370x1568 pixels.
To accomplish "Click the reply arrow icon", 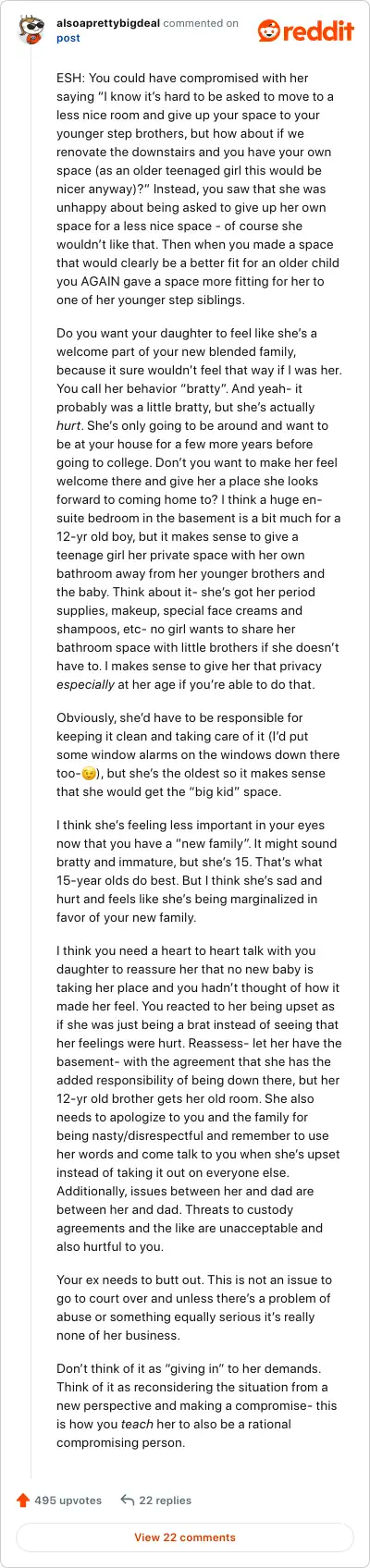I will (x=128, y=1500).
